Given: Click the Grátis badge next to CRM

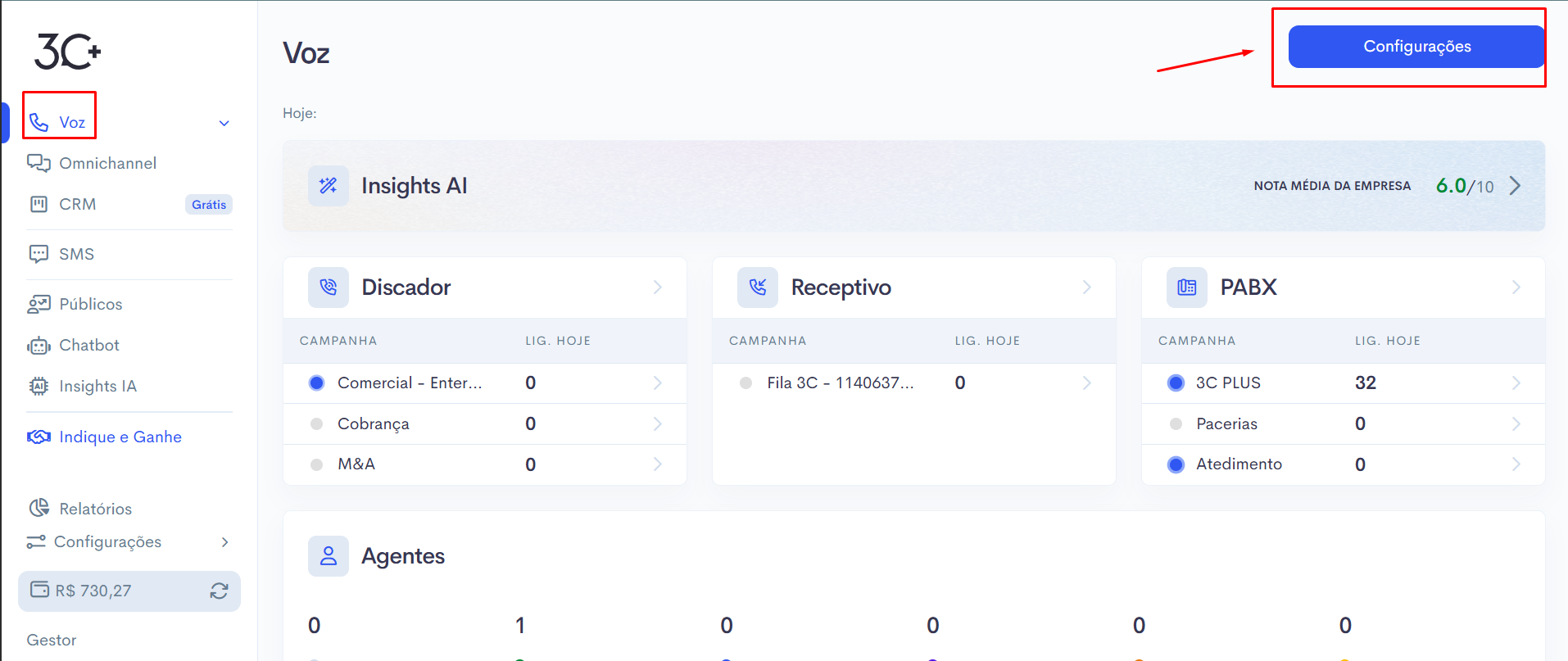Looking at the screenshot, I should pyautogui.click(x=209, y=205).
